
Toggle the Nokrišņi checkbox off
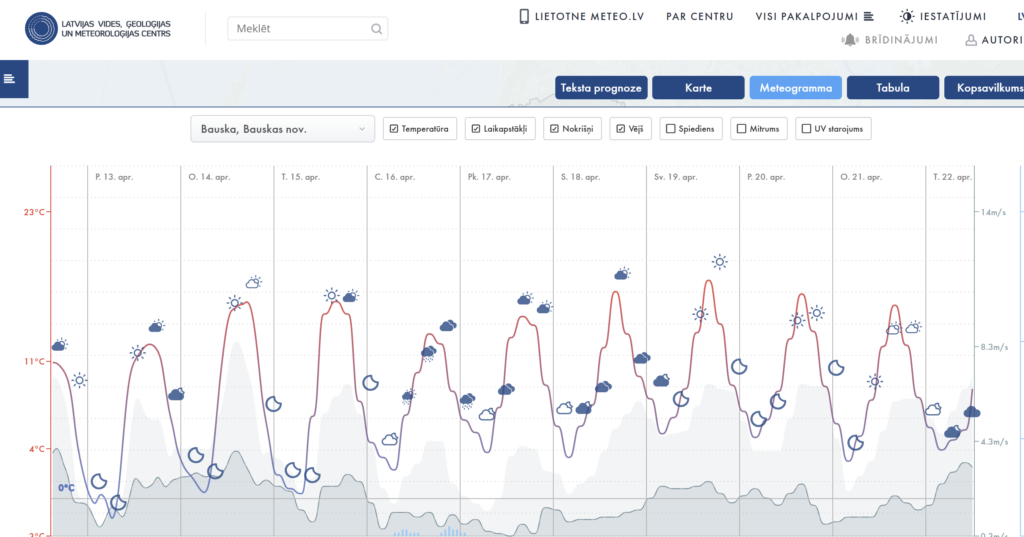[554, 129]
